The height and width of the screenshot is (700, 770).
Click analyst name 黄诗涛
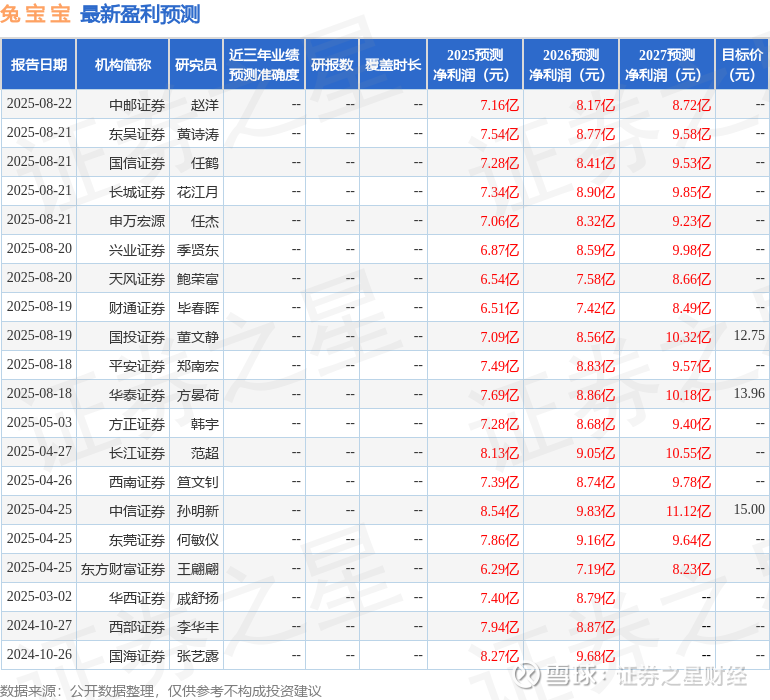tap(198, 134)
